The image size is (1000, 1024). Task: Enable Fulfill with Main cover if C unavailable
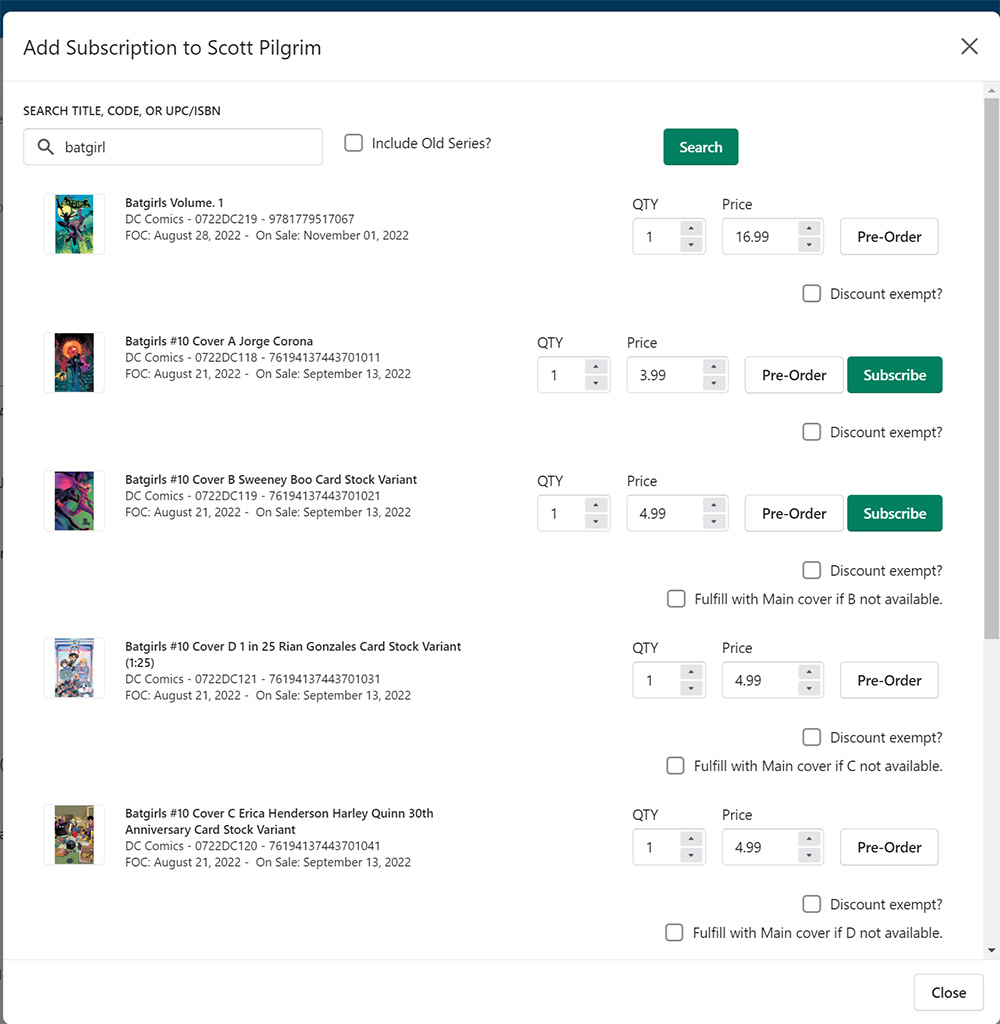coord(675,765)
